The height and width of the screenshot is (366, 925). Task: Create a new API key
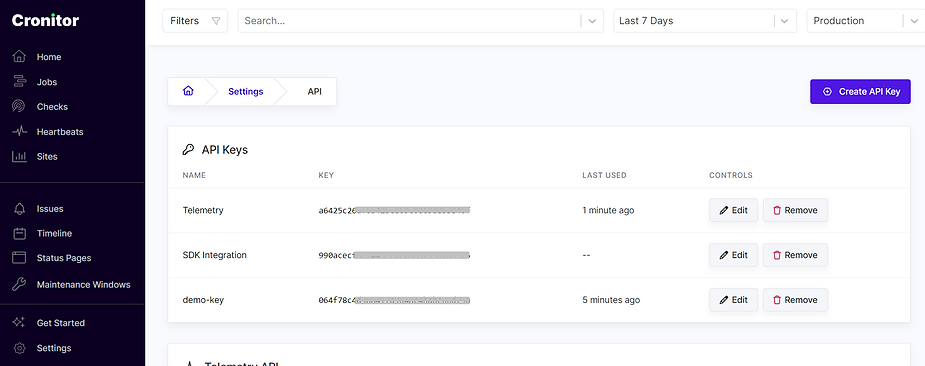pyautogui.click(x=860, y=92)
